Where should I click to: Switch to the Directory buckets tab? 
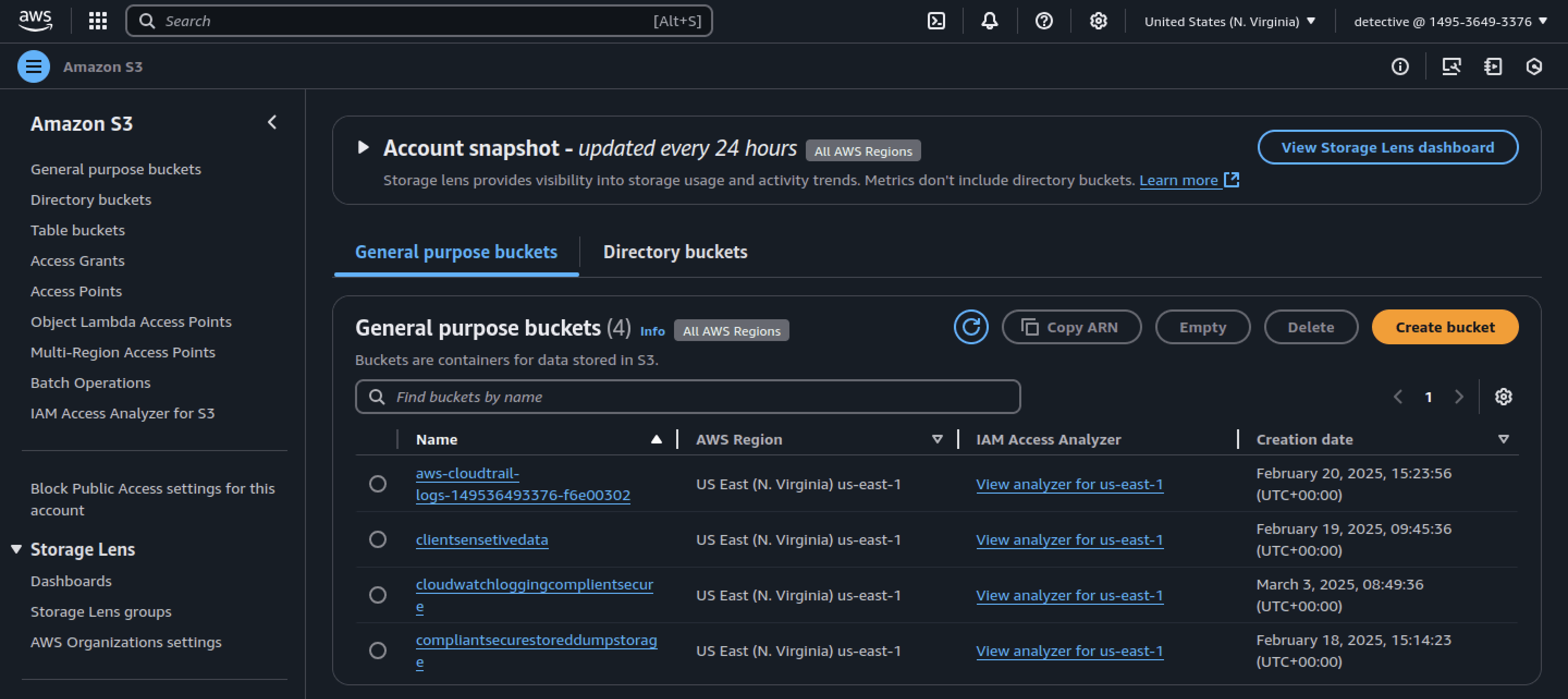(675, 252)
